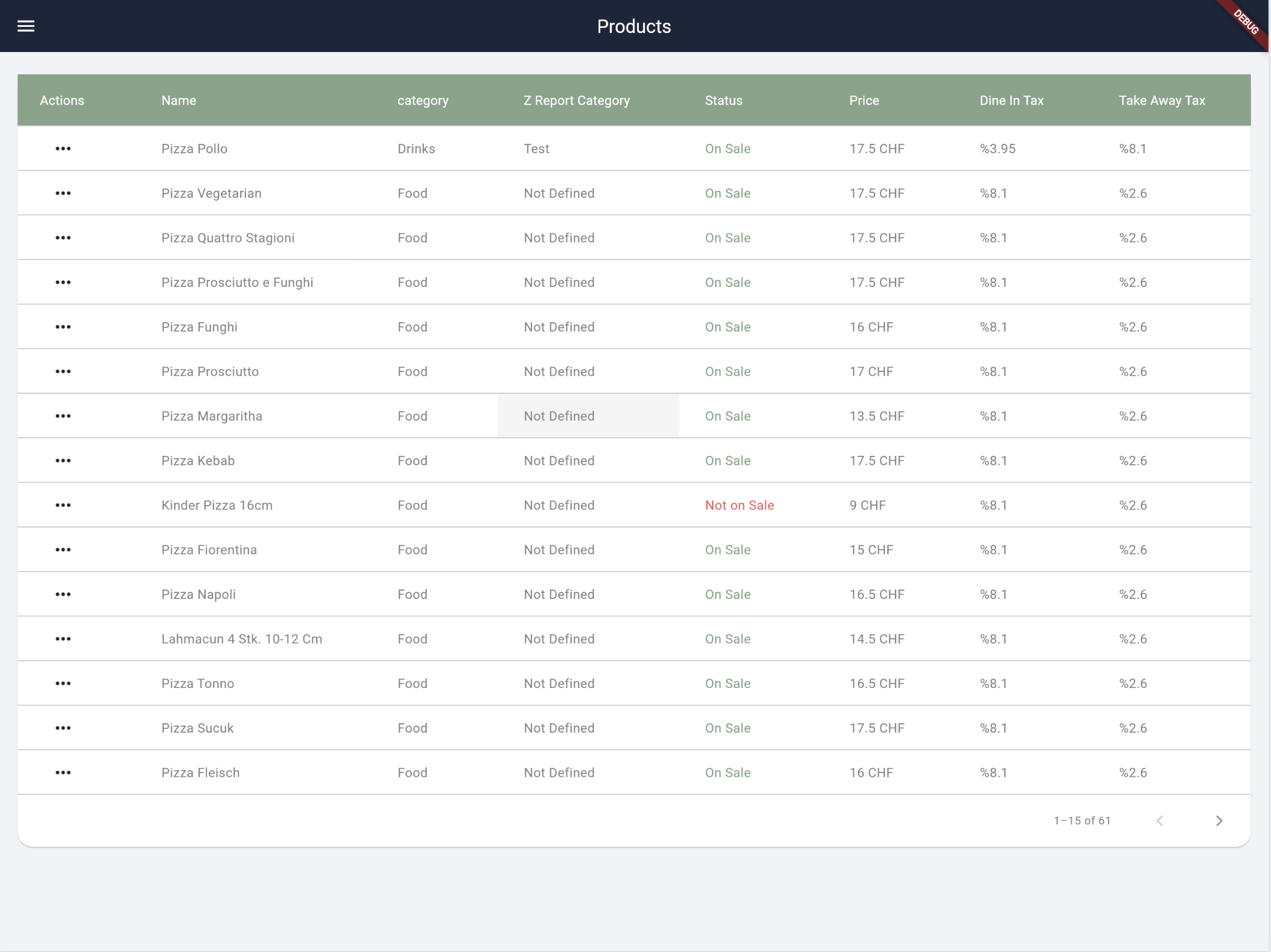
Task: Open actions for Lahmacun 4 Stk. row
Action: click(63, 639)
